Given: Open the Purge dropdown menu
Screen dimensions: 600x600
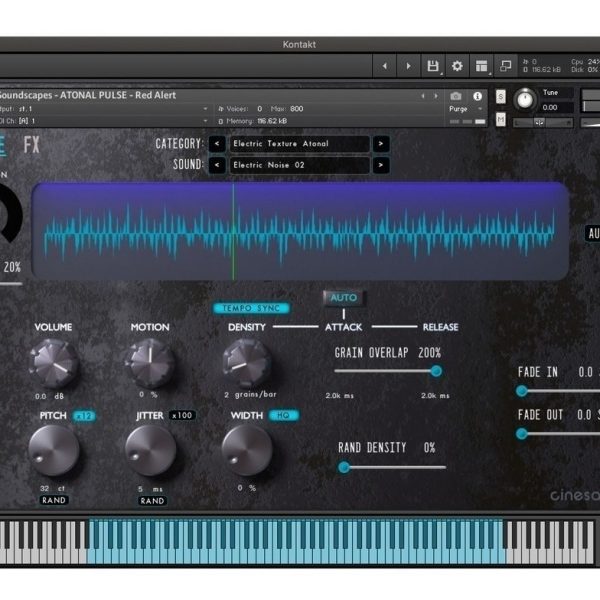Looking at the screenshot, I should (465, 109).
